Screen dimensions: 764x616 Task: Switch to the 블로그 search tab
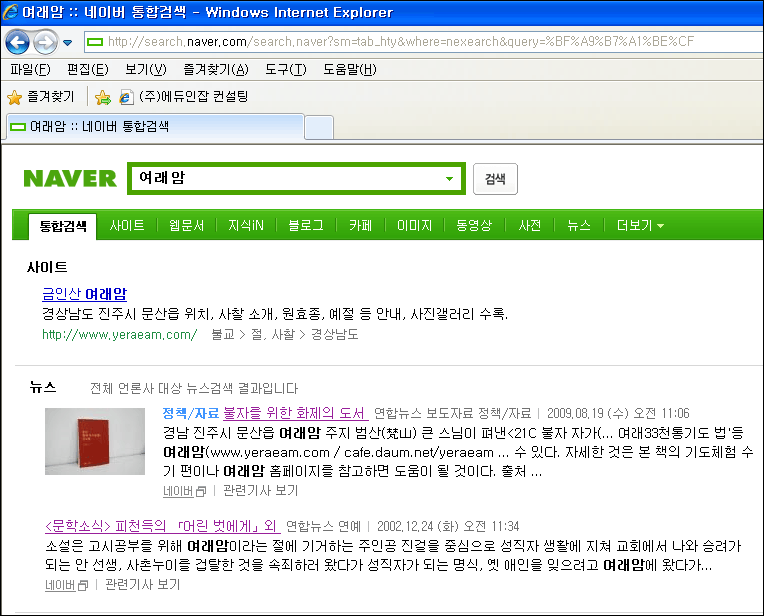(306, 225)
